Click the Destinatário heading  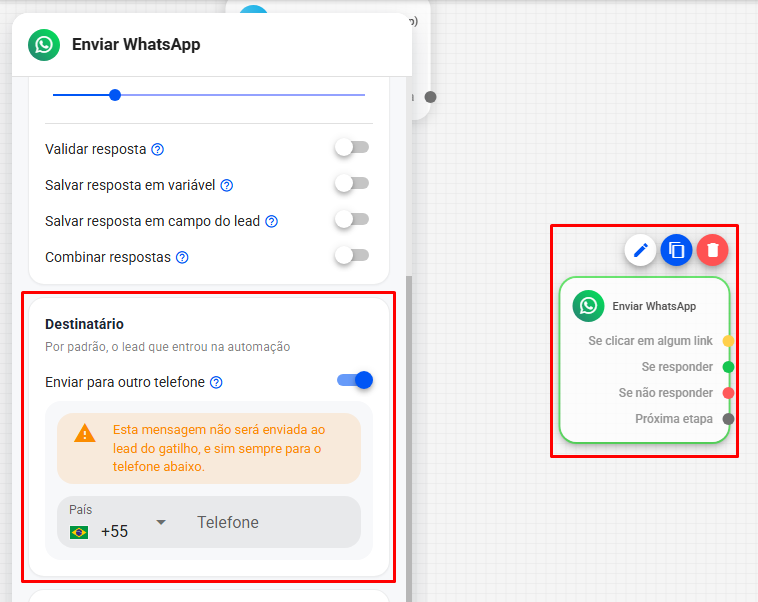tap(84, 324)
